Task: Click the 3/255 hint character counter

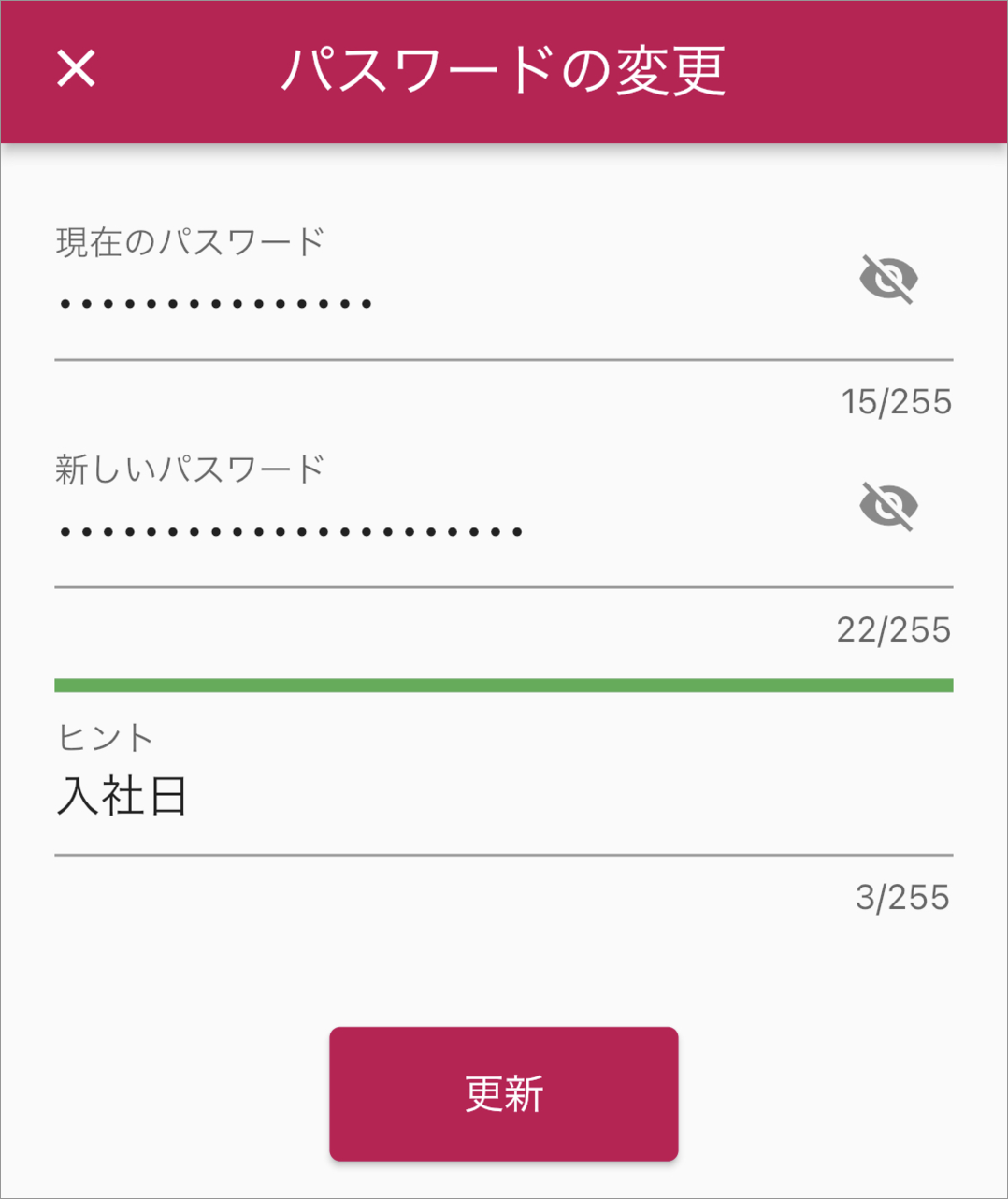Action: coord(901,898)
